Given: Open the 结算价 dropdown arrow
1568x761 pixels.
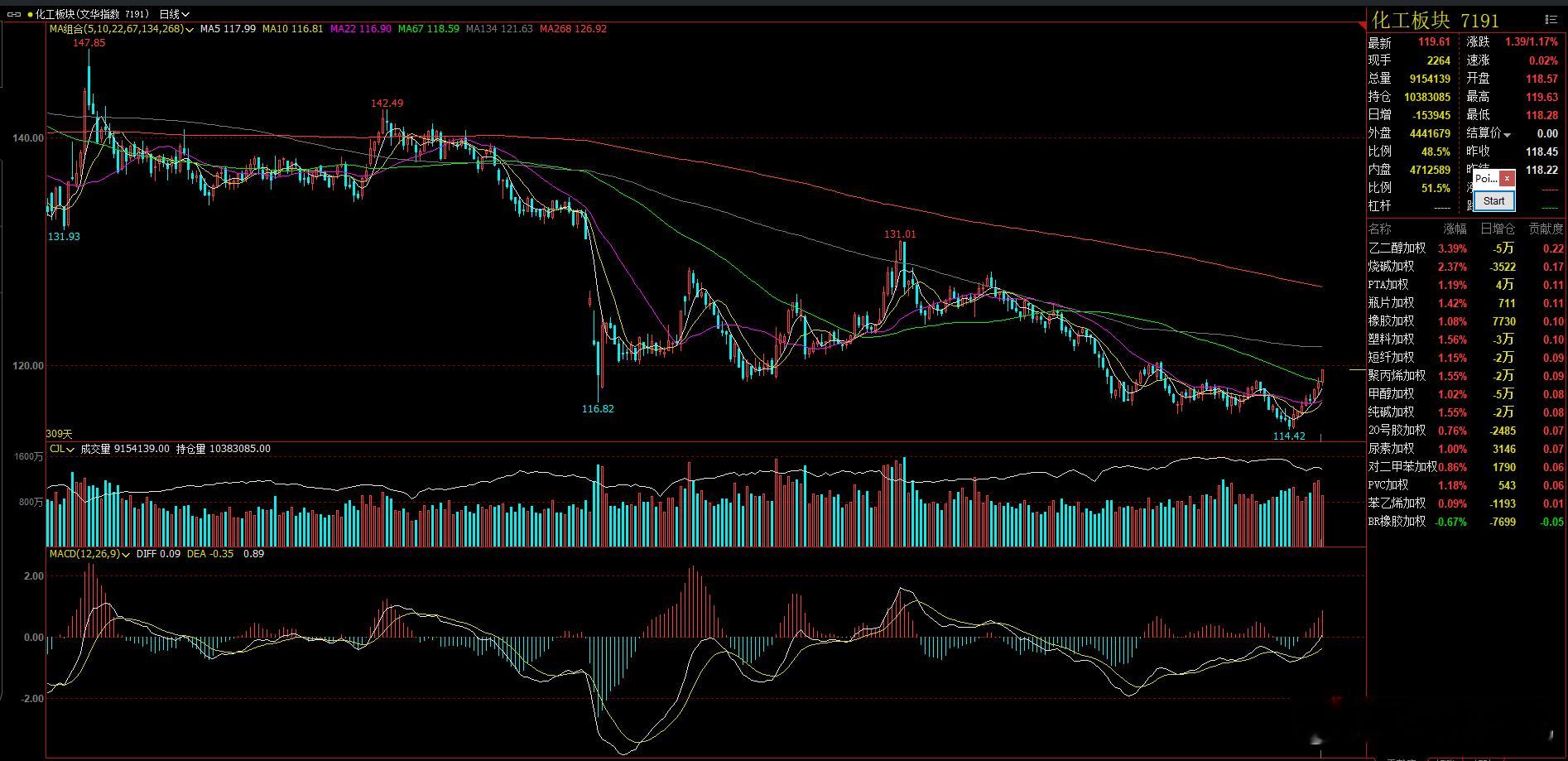Looking at the screenshot, I should [x=1507, y=134].
